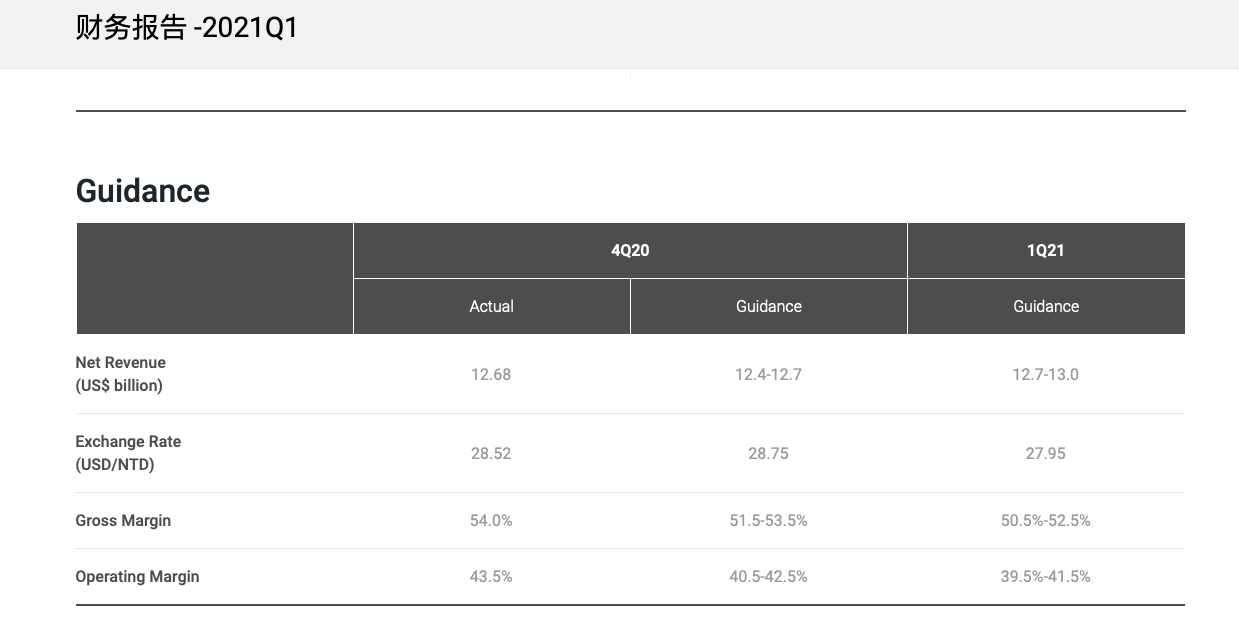This screenshot has height=638, width=1239.
Task: Click the Guidance header under 1Q21
Action: pyautogui.click(x=1045, y=306)
